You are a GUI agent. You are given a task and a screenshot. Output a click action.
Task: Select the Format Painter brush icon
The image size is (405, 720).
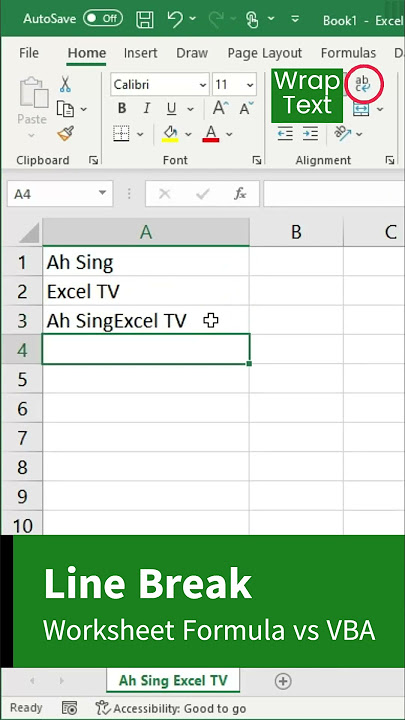point(66,134)
